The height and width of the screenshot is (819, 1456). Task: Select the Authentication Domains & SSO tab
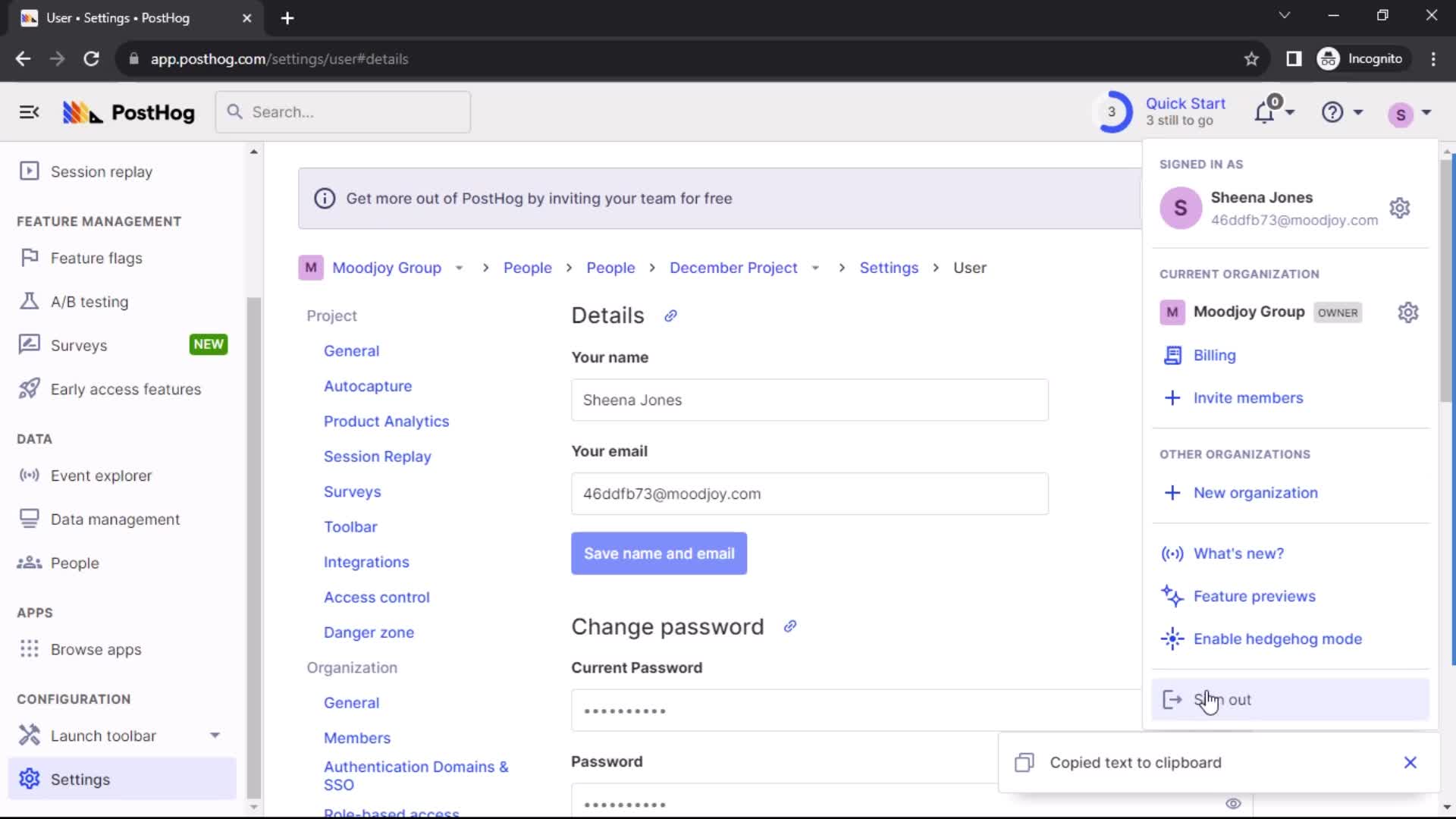point(415,775)
